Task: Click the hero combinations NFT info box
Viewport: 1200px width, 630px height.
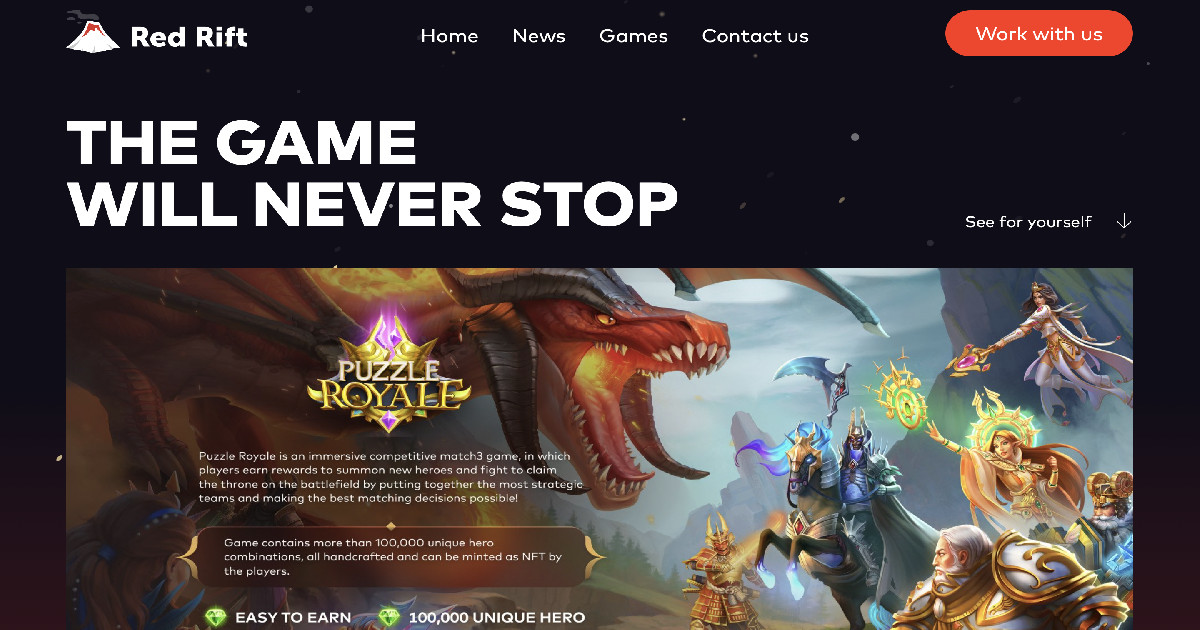Action: (397, 556)
